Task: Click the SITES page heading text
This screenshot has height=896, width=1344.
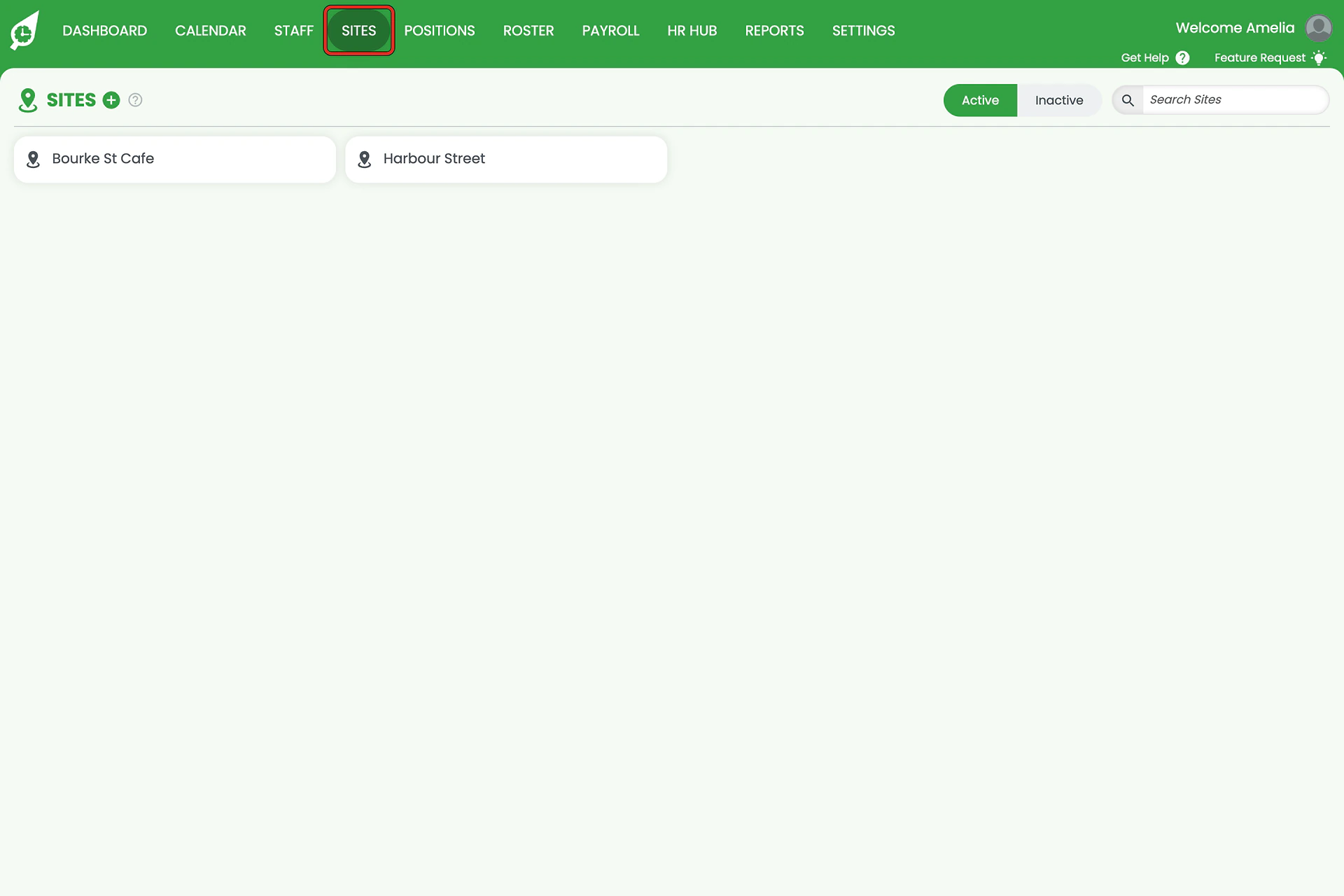Action: coord(71,100)
